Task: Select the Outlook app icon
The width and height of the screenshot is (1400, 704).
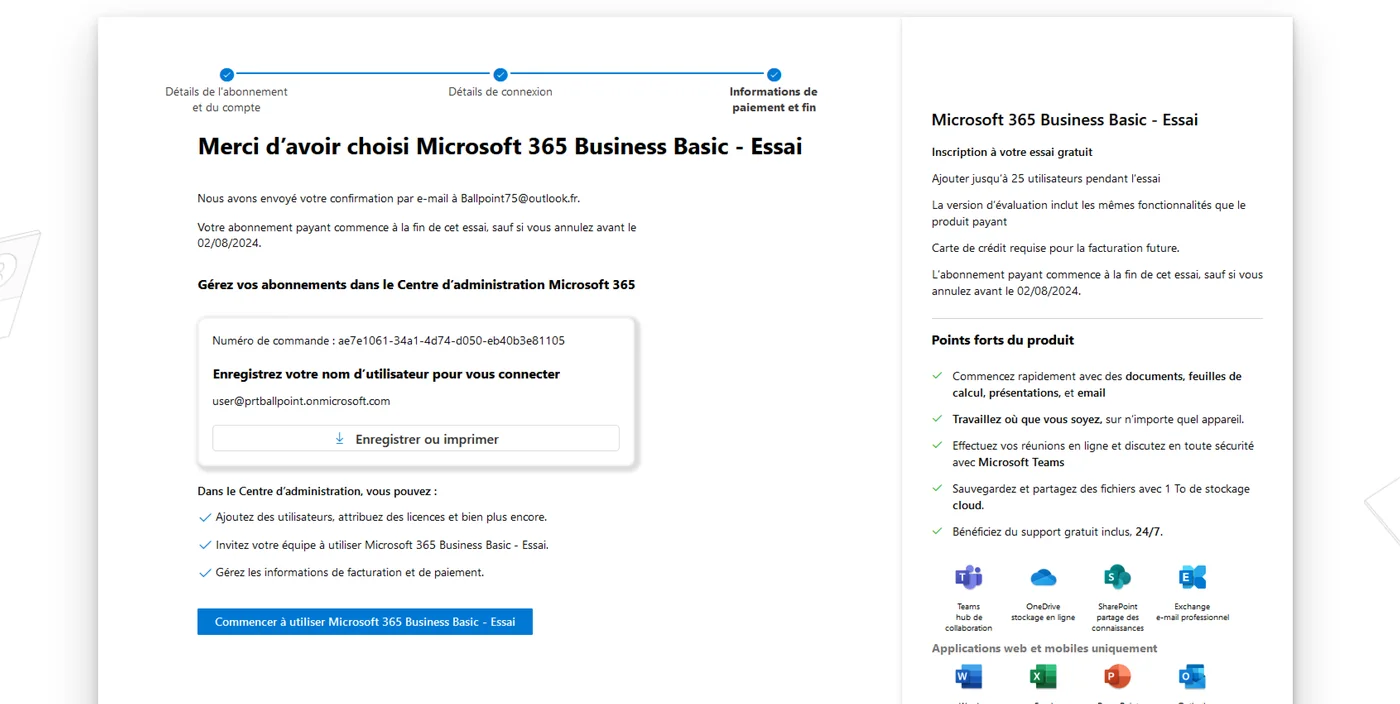Action: 1191,677
